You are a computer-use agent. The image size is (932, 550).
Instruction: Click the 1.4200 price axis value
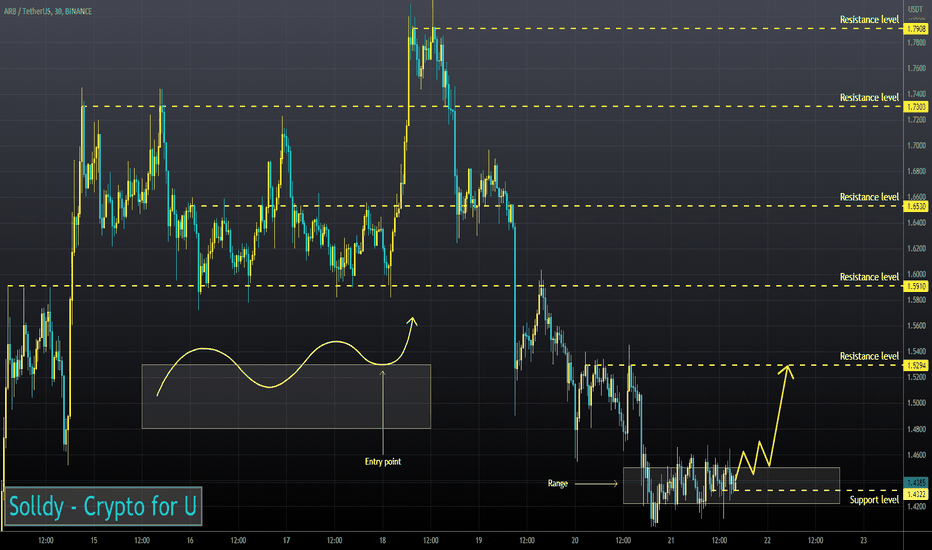[x=917, y=507]
